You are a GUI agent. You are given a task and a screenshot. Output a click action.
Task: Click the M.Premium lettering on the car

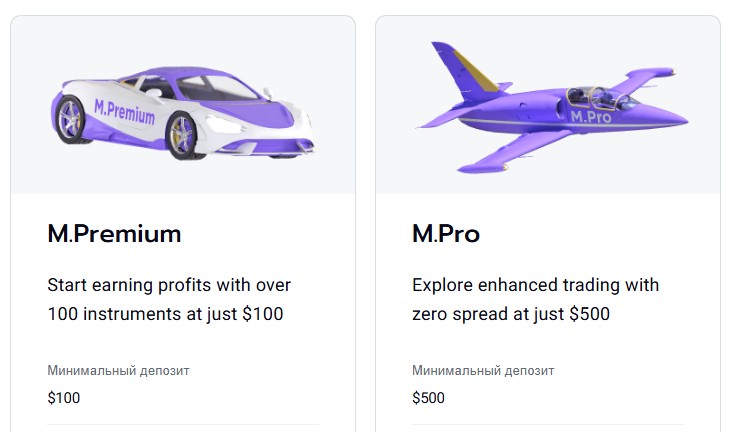[x=124, y=112]
